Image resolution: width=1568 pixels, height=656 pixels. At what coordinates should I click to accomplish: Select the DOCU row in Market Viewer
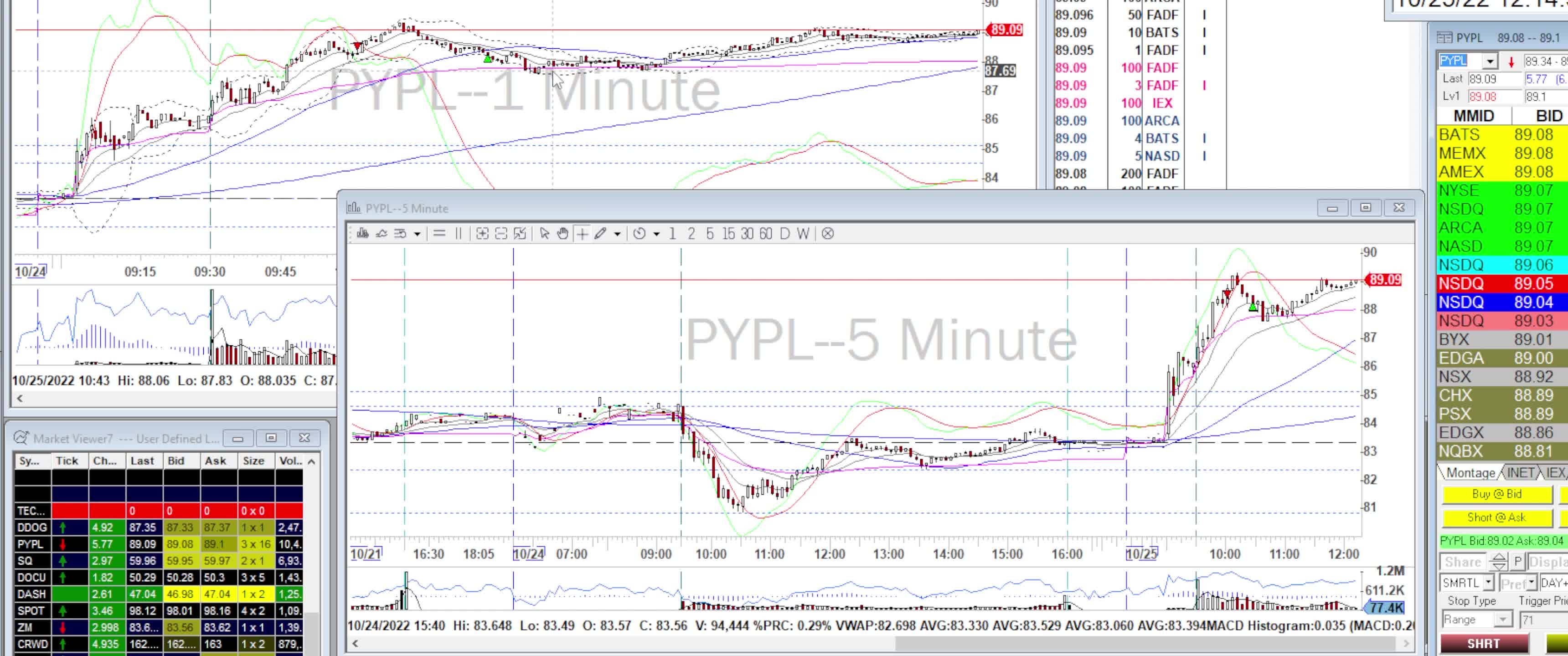click(158, 578)
